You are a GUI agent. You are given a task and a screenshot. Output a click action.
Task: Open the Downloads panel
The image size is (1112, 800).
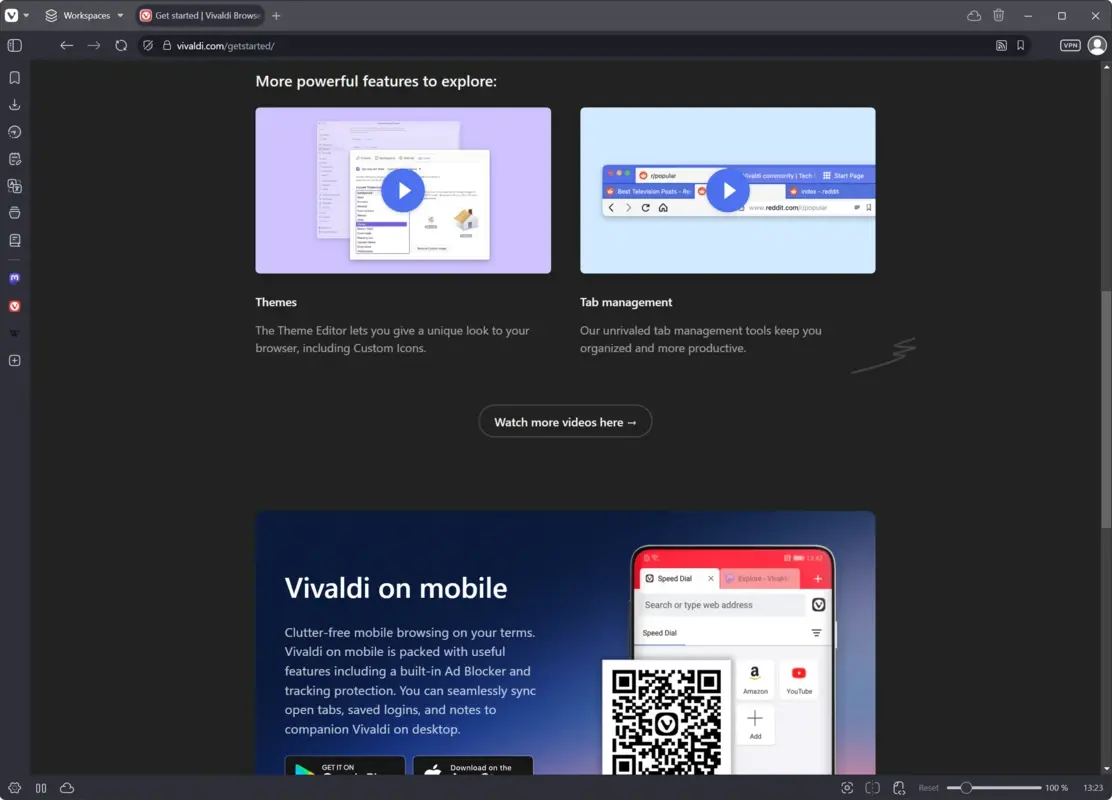pos(14,104)
